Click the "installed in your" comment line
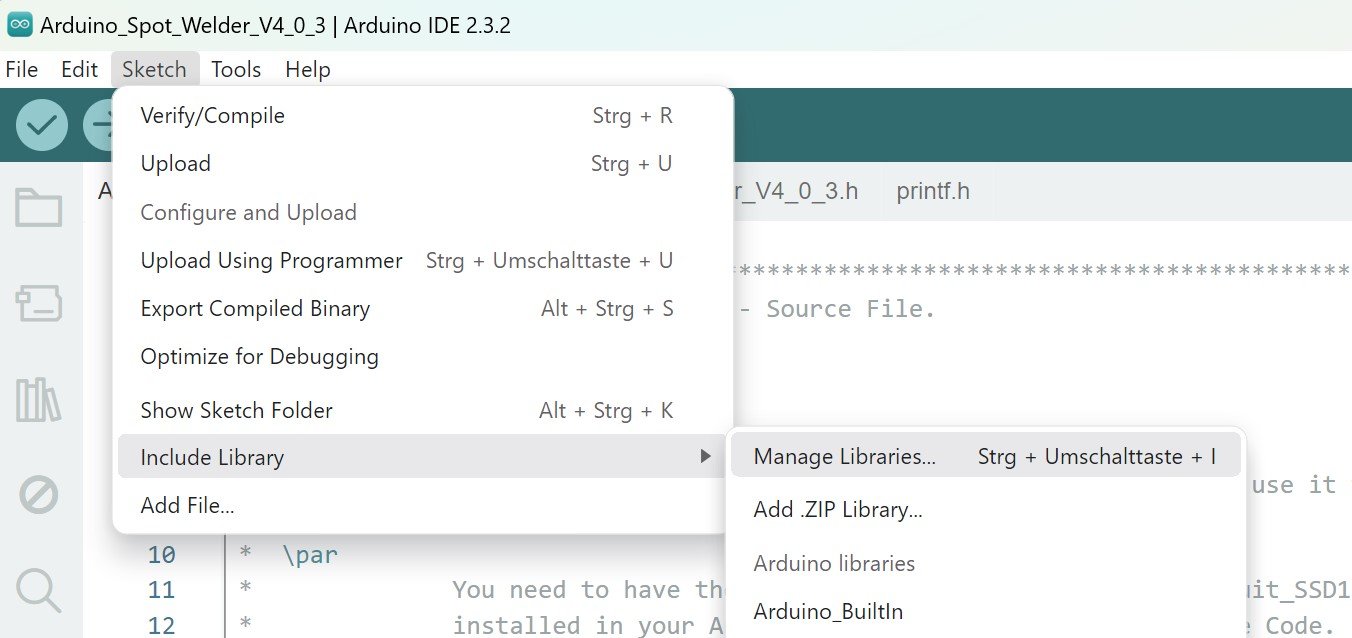This screenshot has height=638, width=1352. [x=587, y=625]
